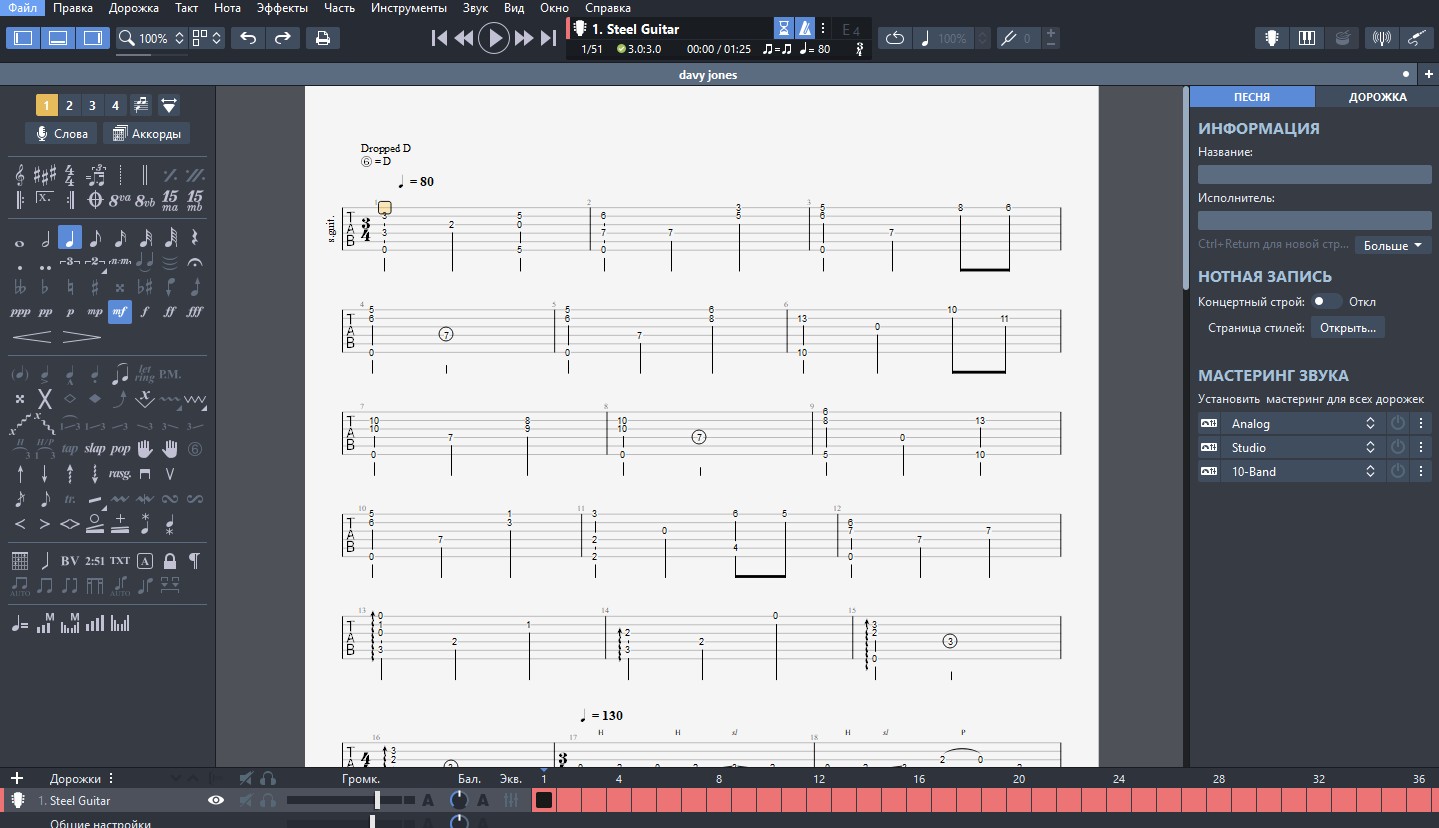Insert free text (TXT)

[120, 560]
